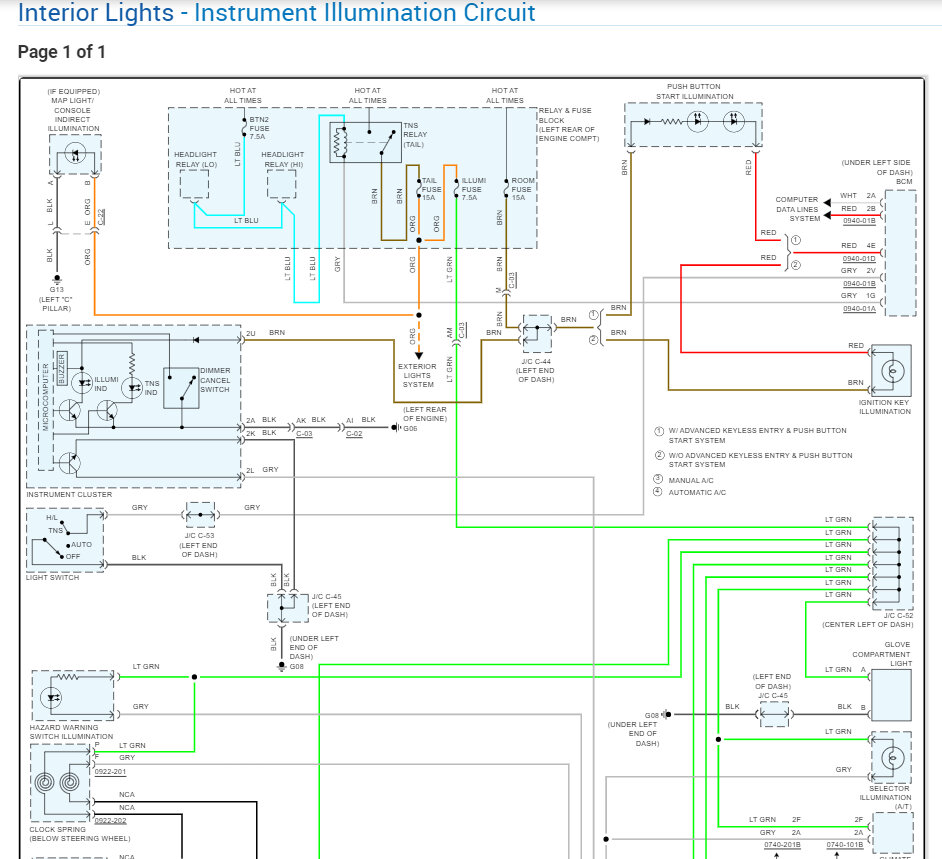Click the J/C C-44 junction connector

coord(537,333)
